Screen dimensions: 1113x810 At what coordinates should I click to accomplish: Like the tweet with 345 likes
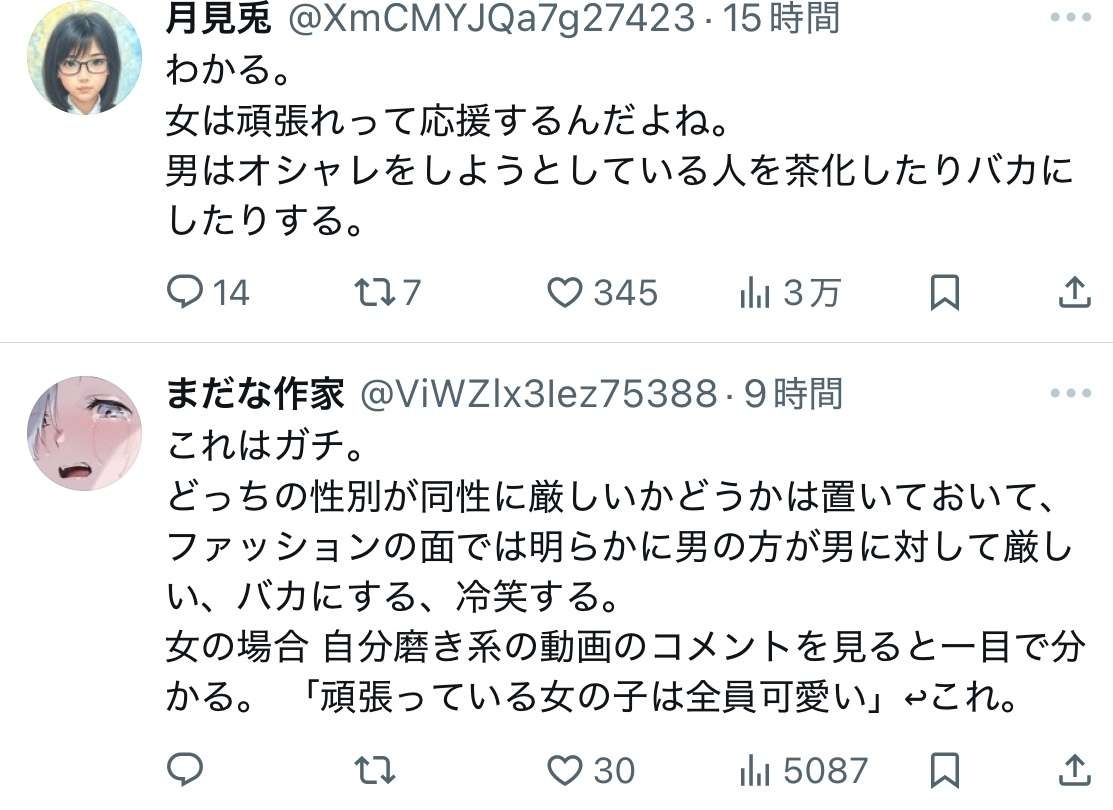tap(603, 292)
